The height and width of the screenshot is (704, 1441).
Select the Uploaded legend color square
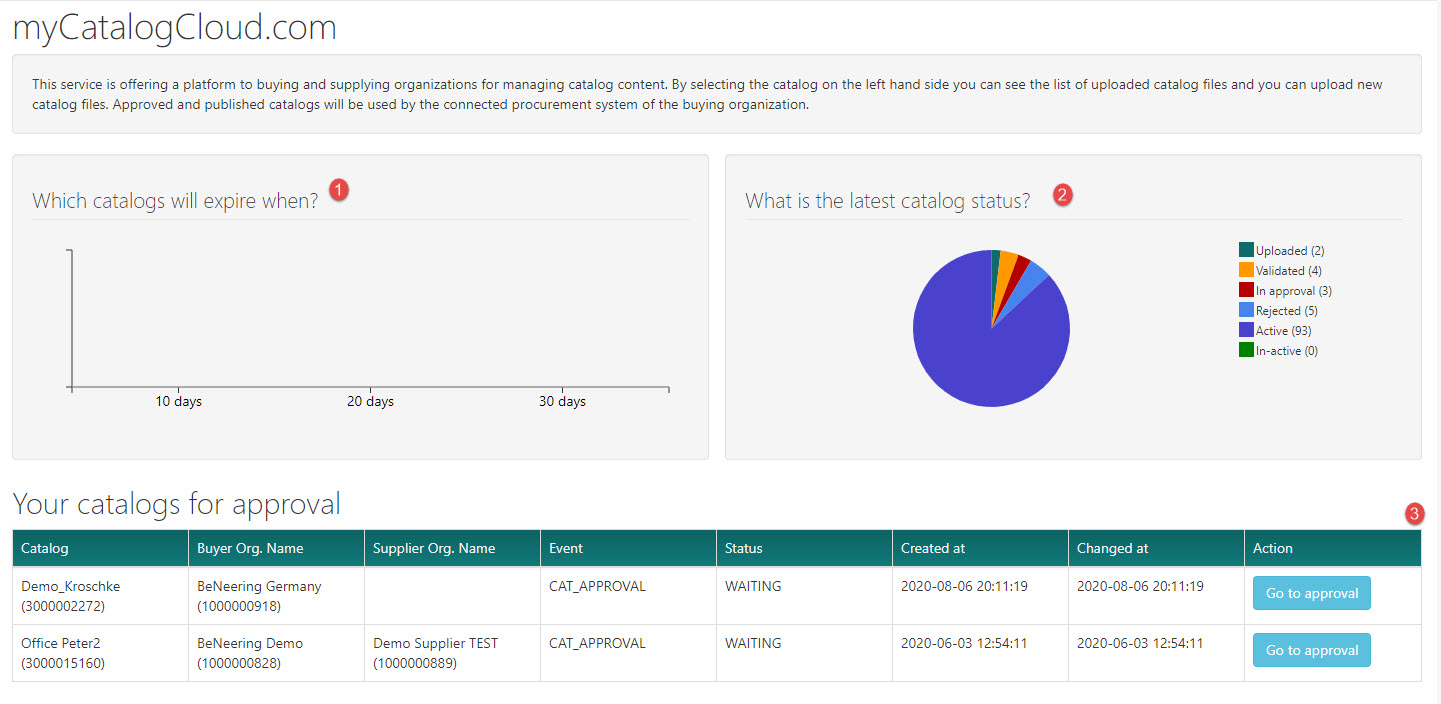pyautogui.click(x=1246, y=250)
